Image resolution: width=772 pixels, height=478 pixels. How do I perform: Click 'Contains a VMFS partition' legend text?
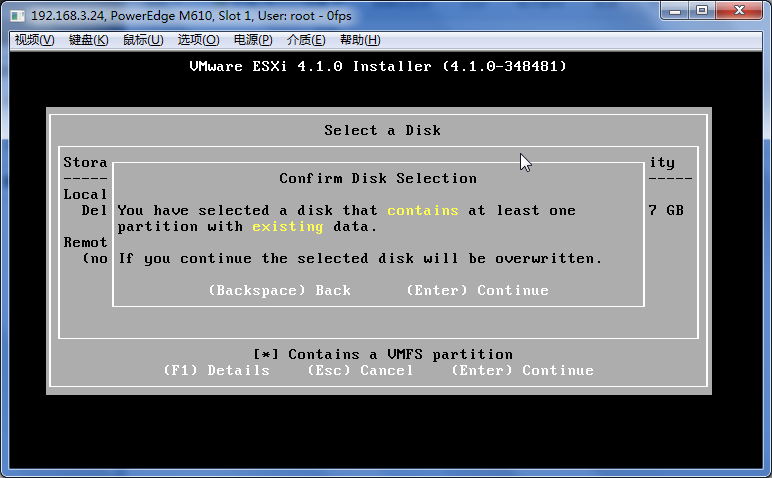[x=400, y=354]
